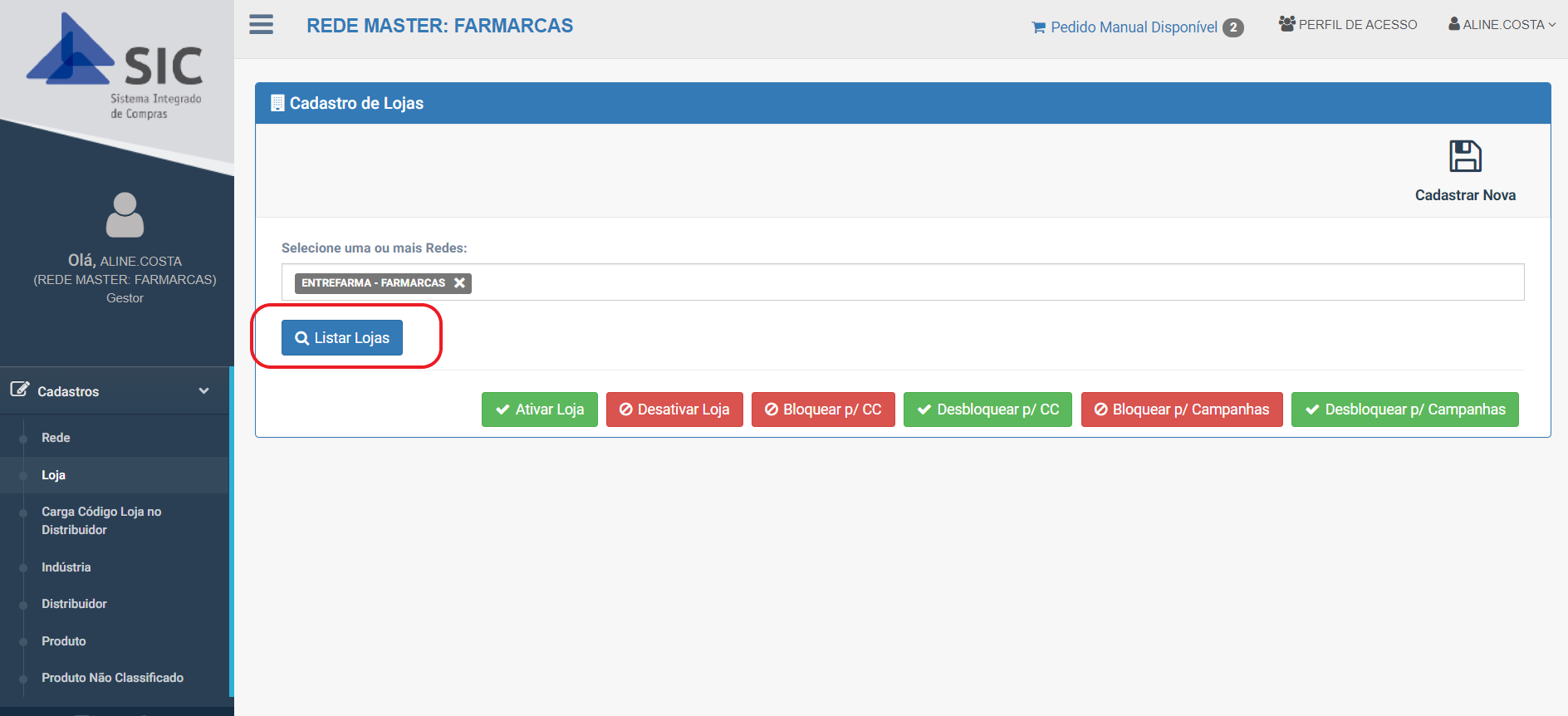Image resolution: width=1568 pixels, height=716 pixels.
Task: Open Carga Código Loja no Distribuidor
Action: click(101, 521)
